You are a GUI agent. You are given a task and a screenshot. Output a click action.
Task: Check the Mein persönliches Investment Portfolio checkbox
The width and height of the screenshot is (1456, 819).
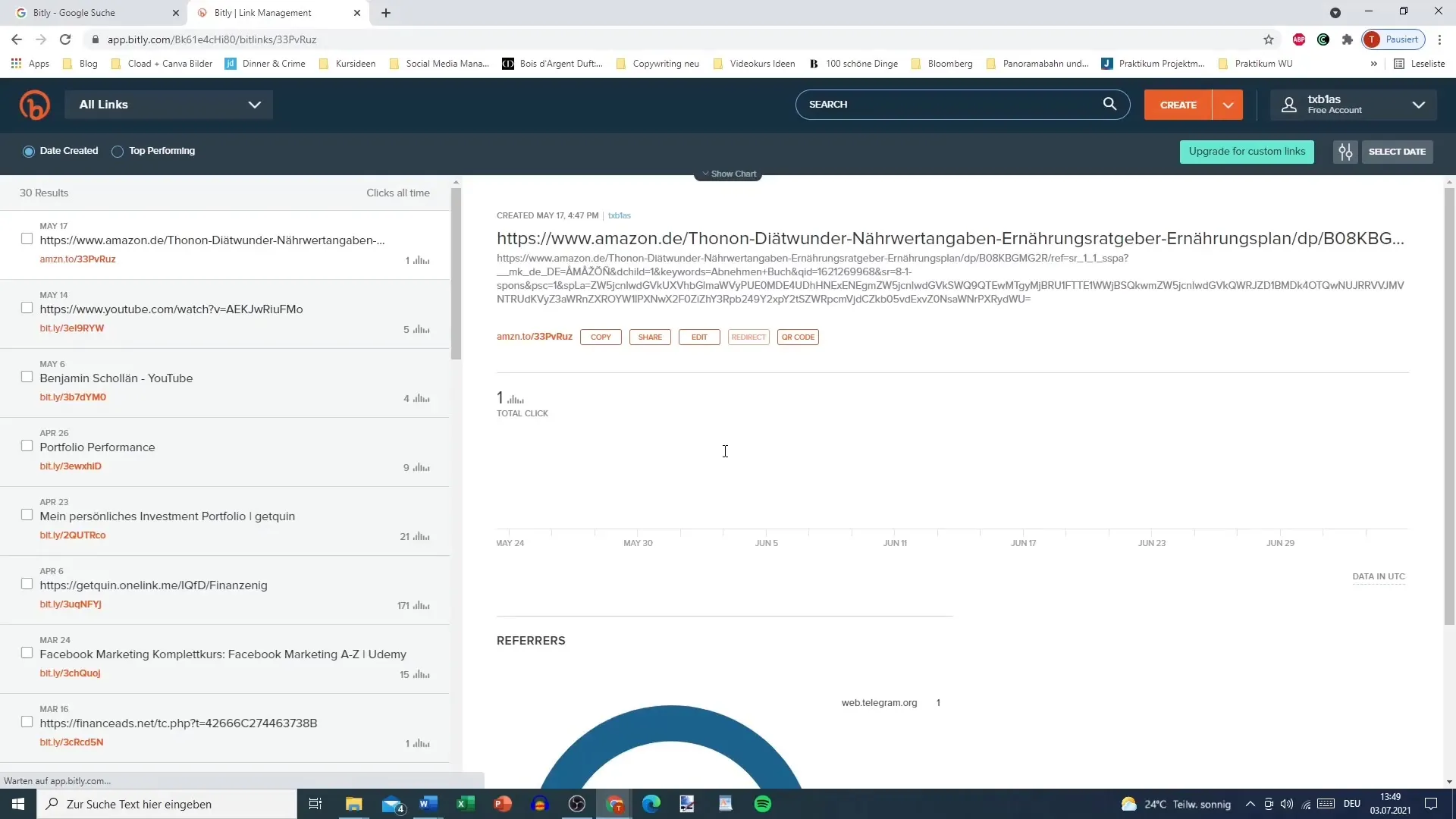[x=27, y=515]
